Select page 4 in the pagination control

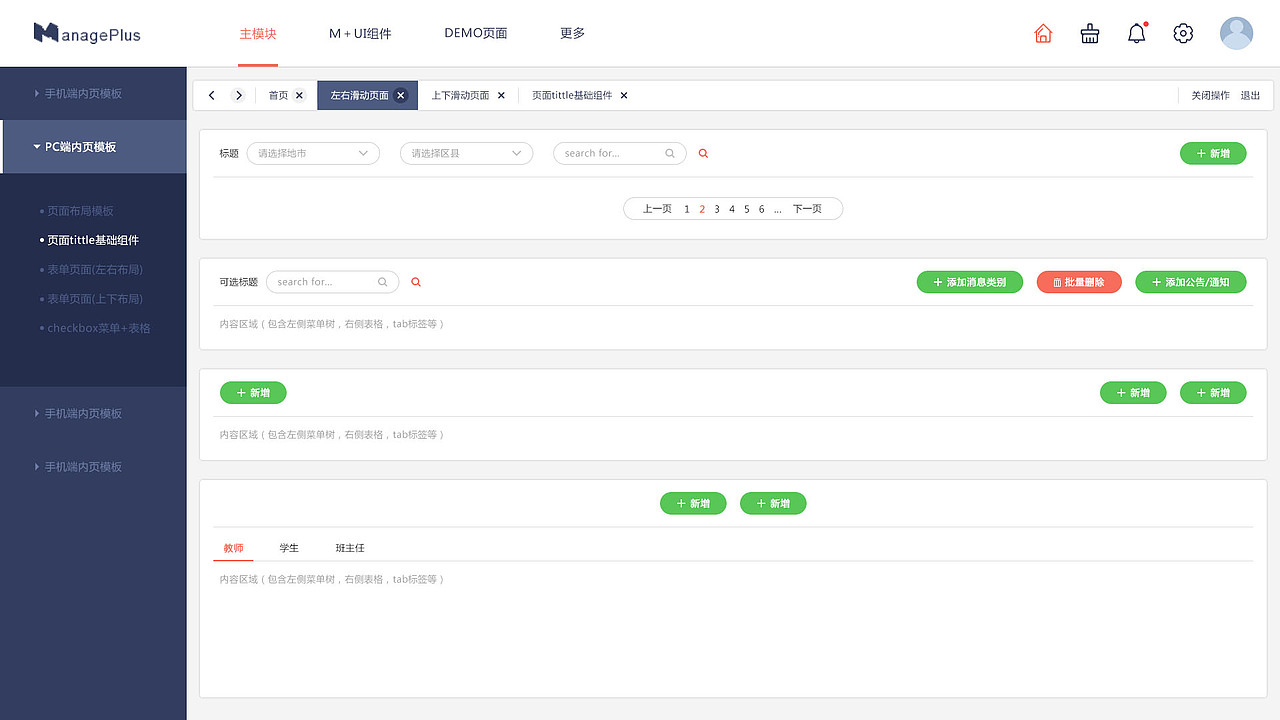[731, 208]
